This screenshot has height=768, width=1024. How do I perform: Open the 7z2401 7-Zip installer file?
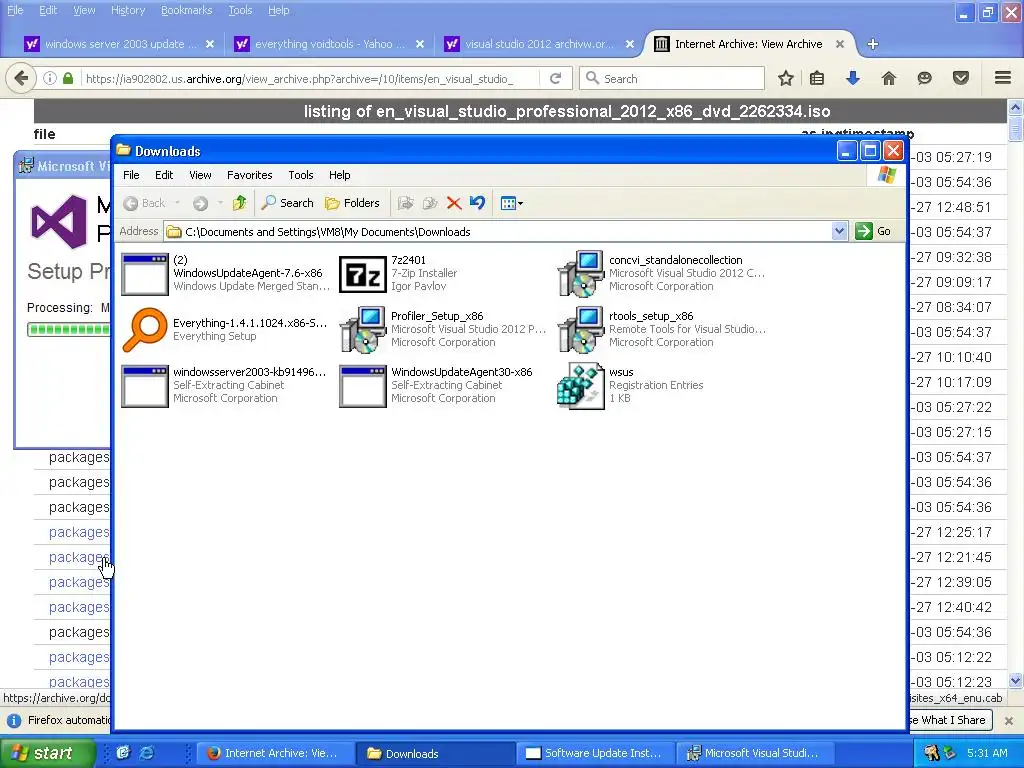coord(362,273)
